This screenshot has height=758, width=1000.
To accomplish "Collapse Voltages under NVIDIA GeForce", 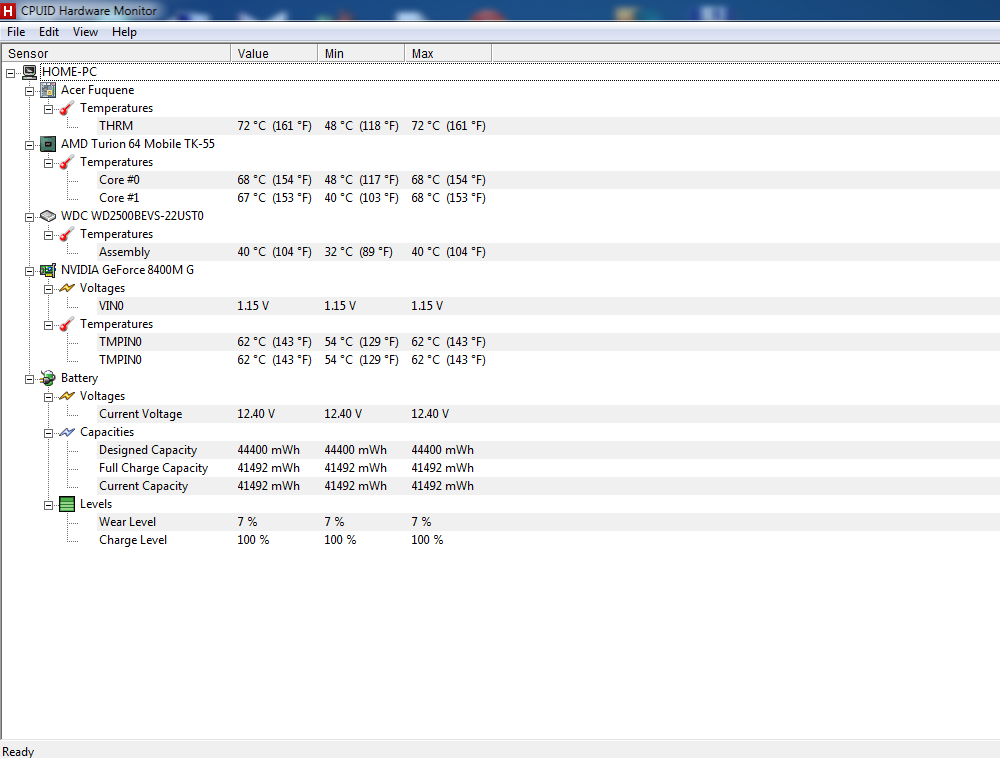I will pyautogui.click(x=48, y=289).
